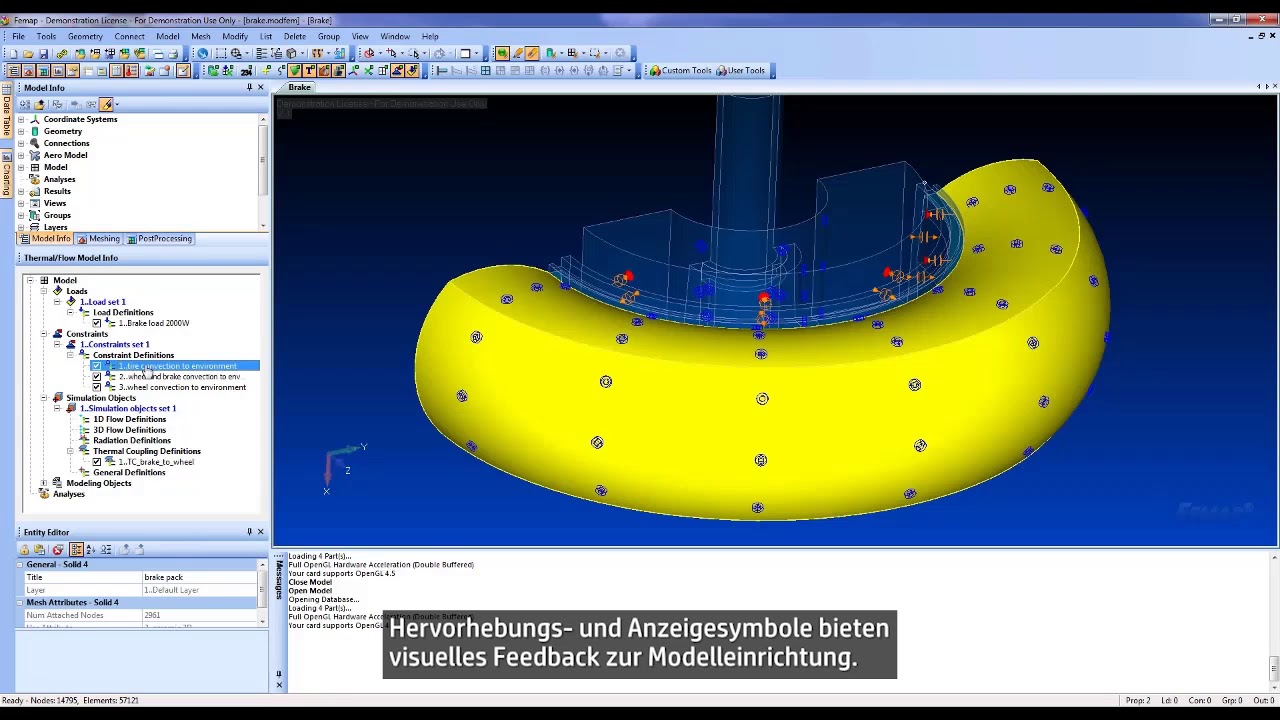Screen dimensions: 1280x720
Task: Click the alphabetical sort icon in Entity Editor
Action: click(90, 549)
